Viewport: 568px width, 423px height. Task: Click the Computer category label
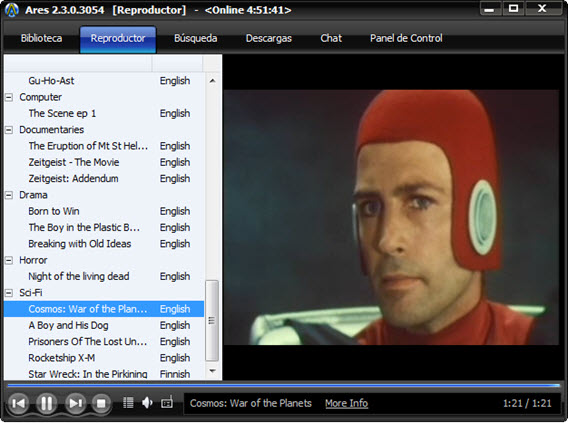pos(41,97)
